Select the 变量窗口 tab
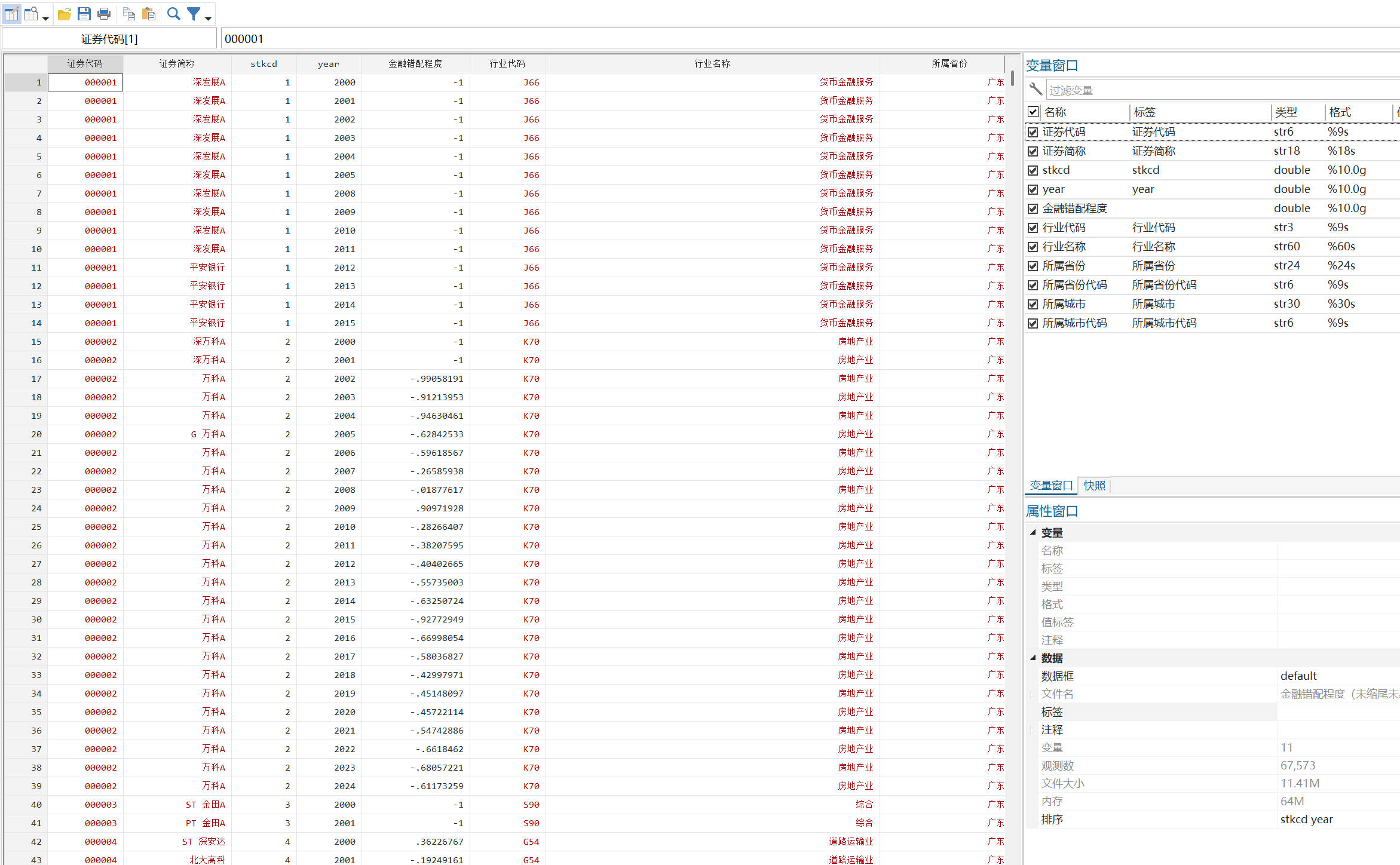Screen dimensions: 1400x865 pos(1051,486)
